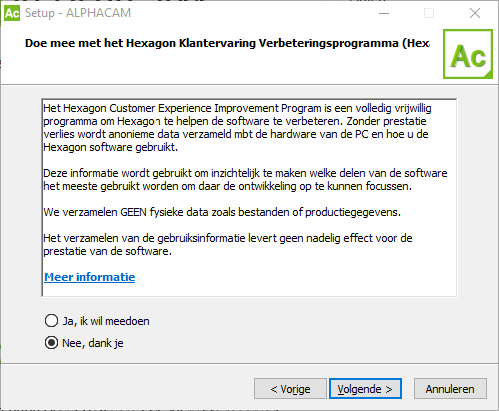This screenshot has width=499, height=411.
Task: Click the paragraph starting "Het verzamelen van de gebruiksinformatie"
Action: 228,245
